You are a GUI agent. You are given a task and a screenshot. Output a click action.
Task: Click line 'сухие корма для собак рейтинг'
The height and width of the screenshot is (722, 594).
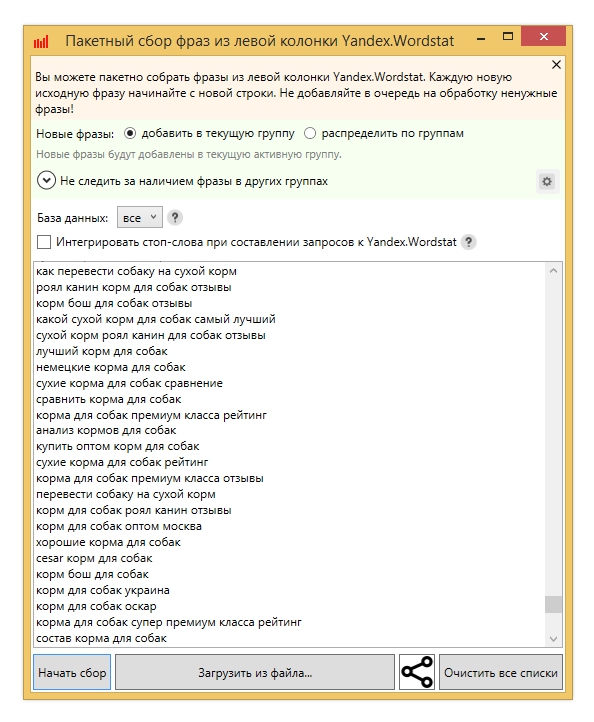122,462
